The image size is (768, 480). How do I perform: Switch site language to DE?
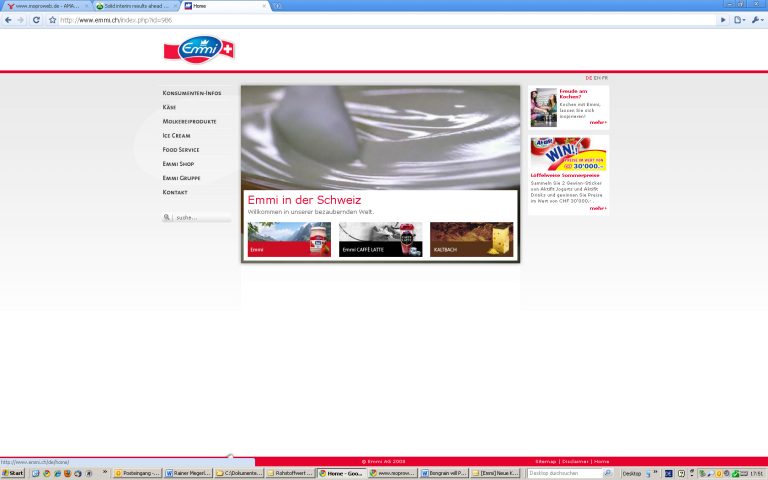[x=588, y=78]
